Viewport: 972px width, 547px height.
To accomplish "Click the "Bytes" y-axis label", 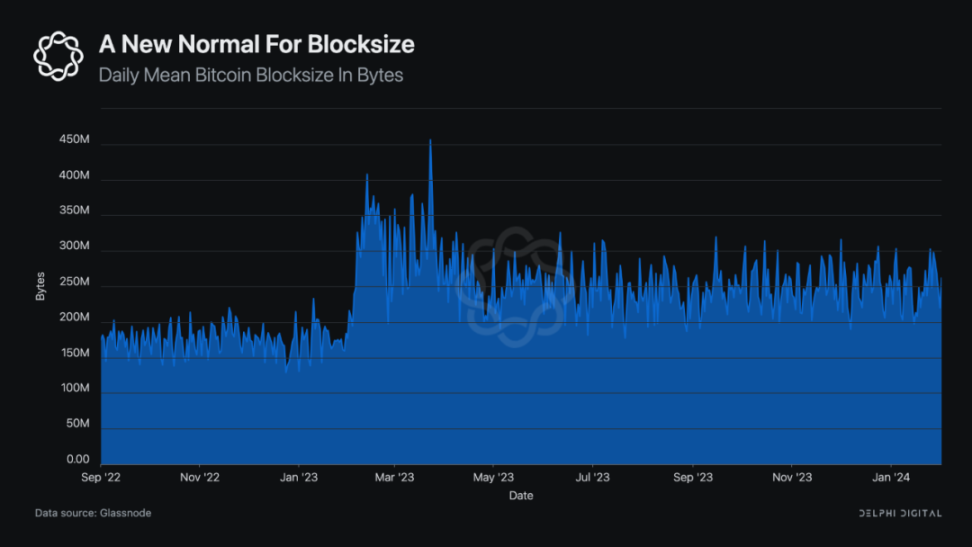I will [41, 286].
